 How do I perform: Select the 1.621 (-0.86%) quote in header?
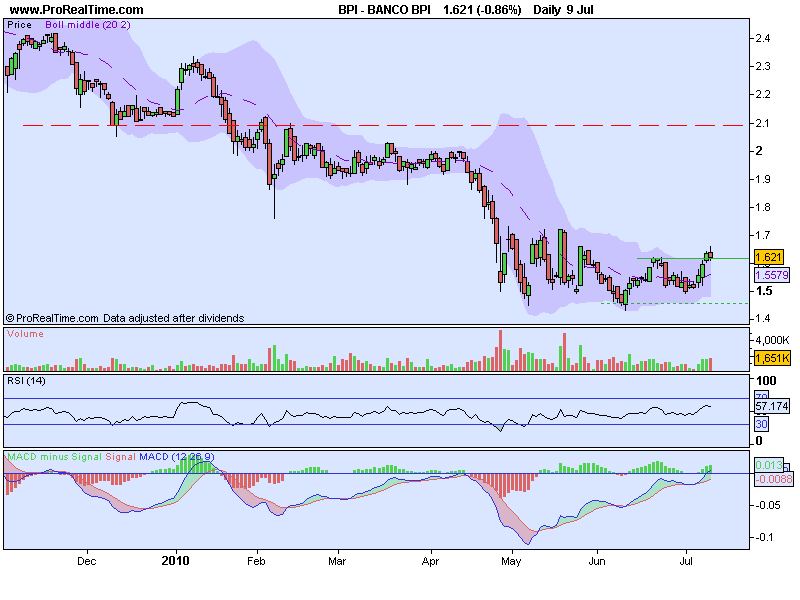point(482,10)
